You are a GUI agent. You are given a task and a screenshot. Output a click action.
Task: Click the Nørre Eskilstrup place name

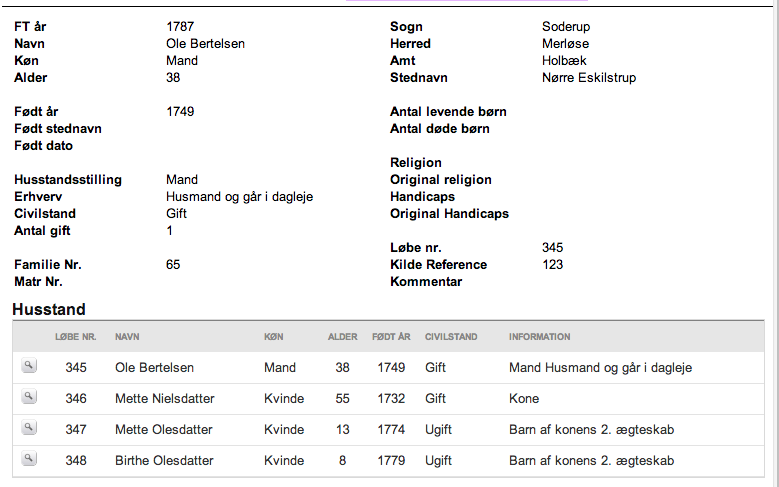click(x=589, y=78)
